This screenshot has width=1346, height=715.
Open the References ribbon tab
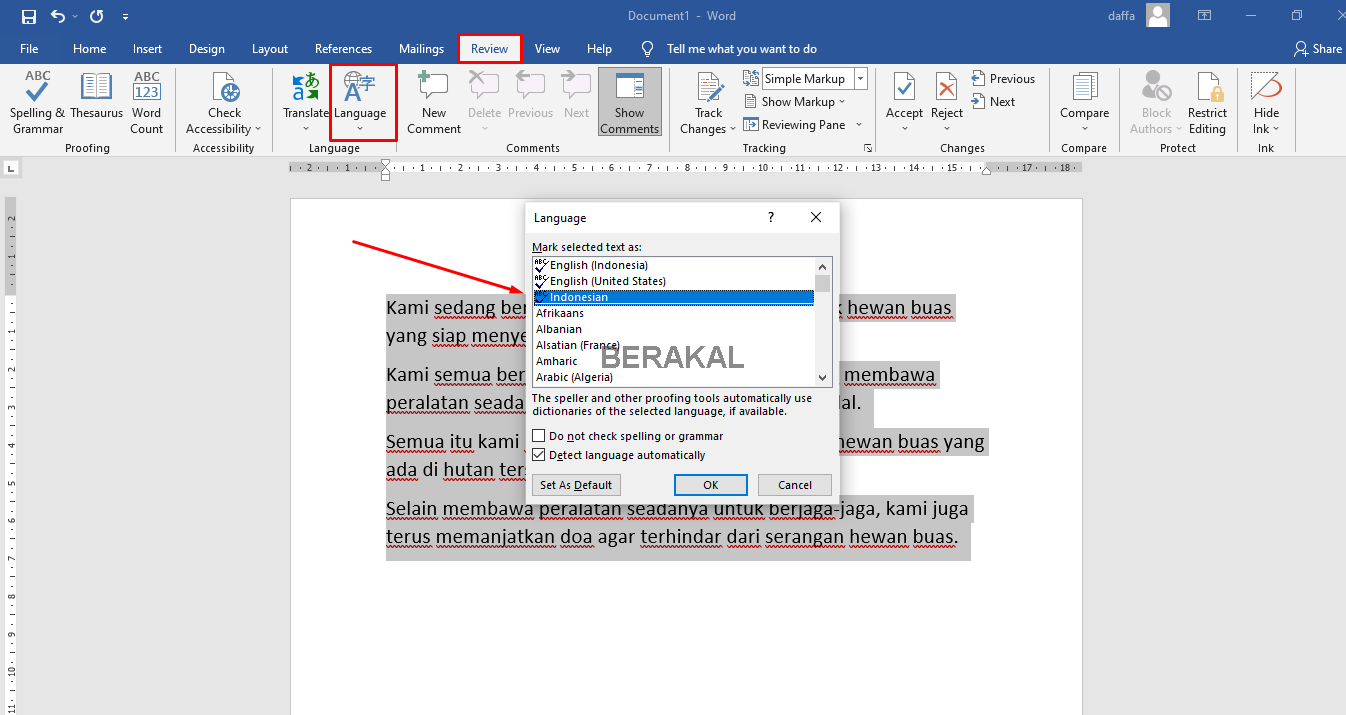tap(343, 48)
